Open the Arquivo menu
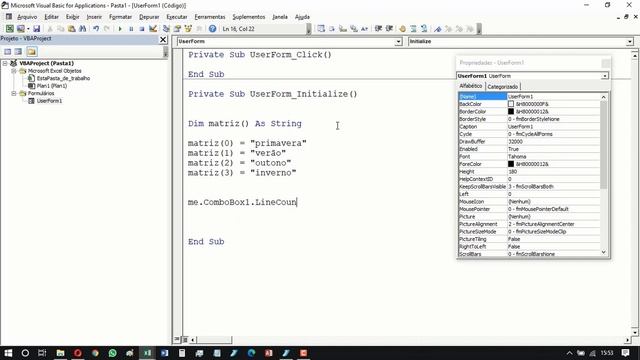This screenshot has width=640, height=360. [x=27, y=17]
